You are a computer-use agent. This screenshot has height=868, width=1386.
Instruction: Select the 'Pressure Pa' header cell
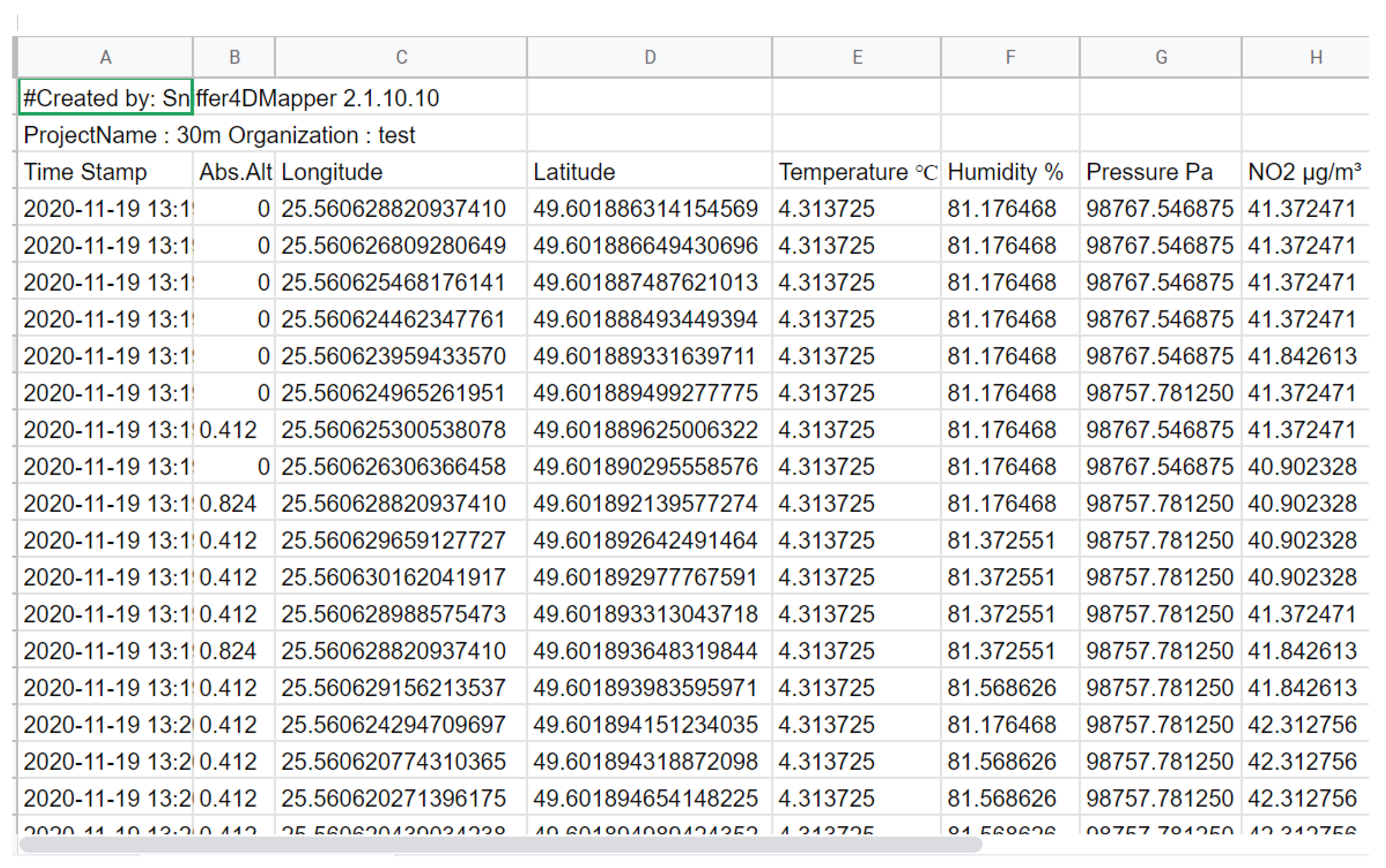click(1161, 172)
